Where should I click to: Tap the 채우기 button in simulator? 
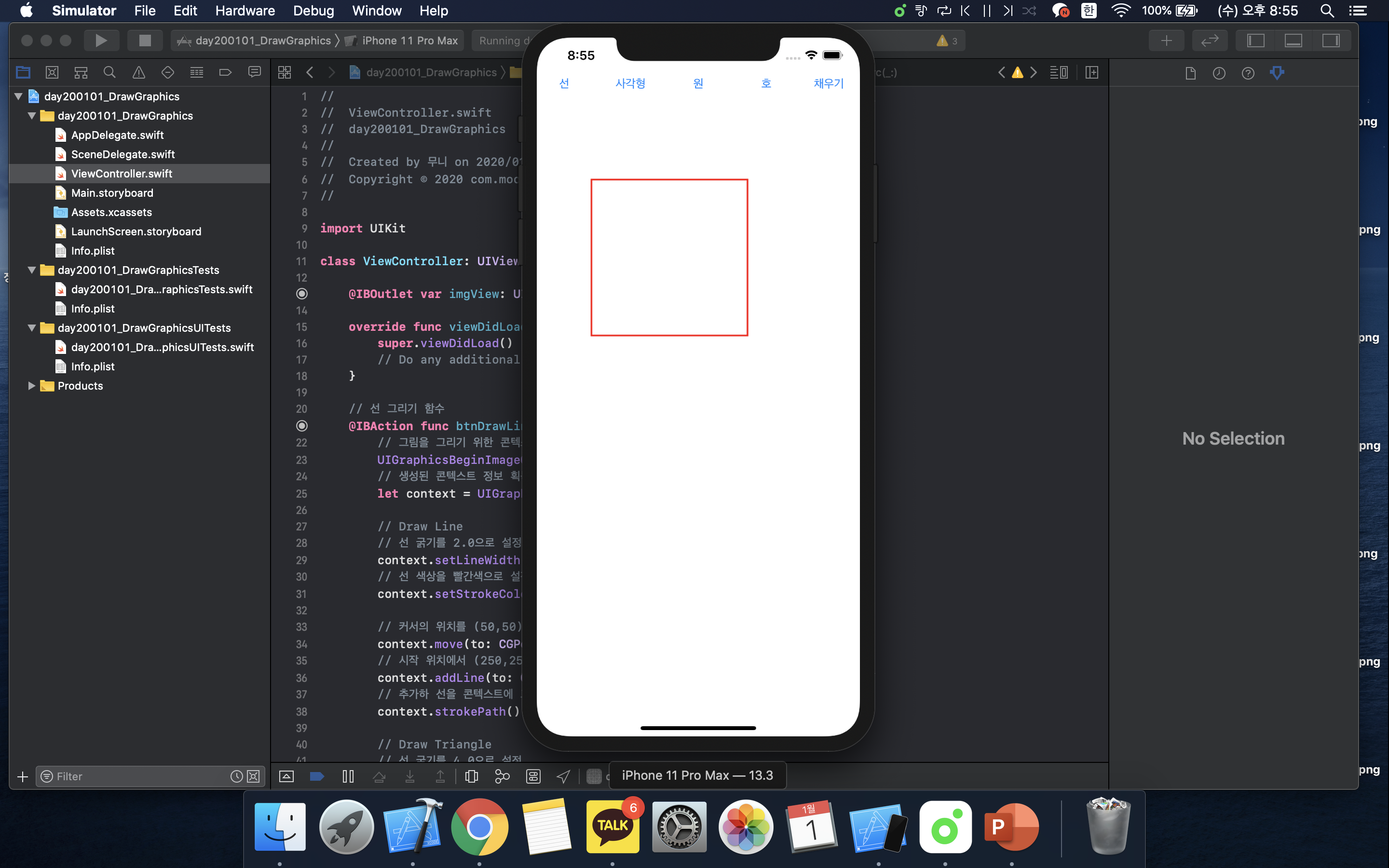click(x=828, y=83)
